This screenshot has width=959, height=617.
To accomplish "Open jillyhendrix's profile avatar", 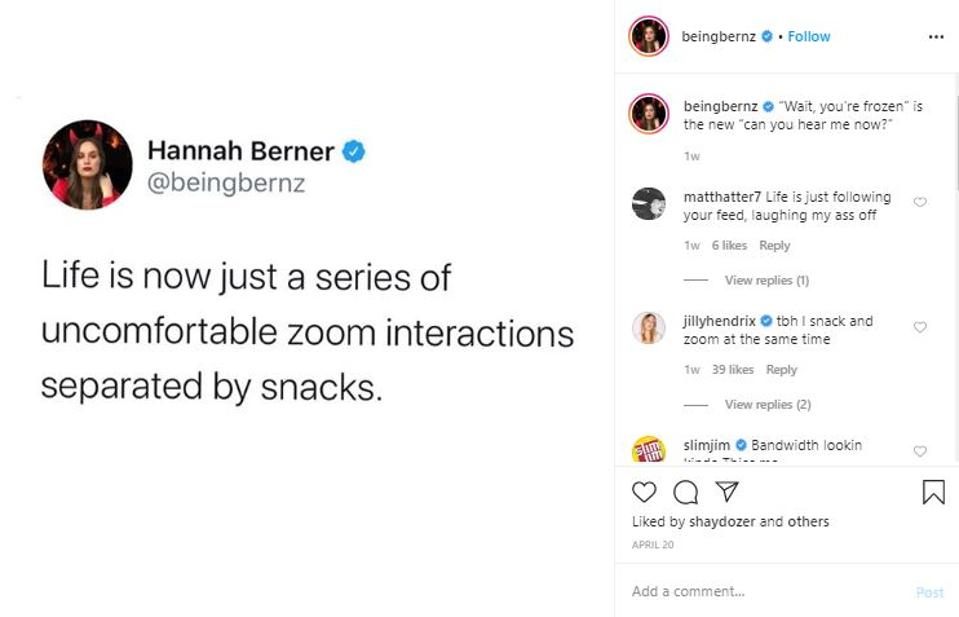I will [648, 328].
